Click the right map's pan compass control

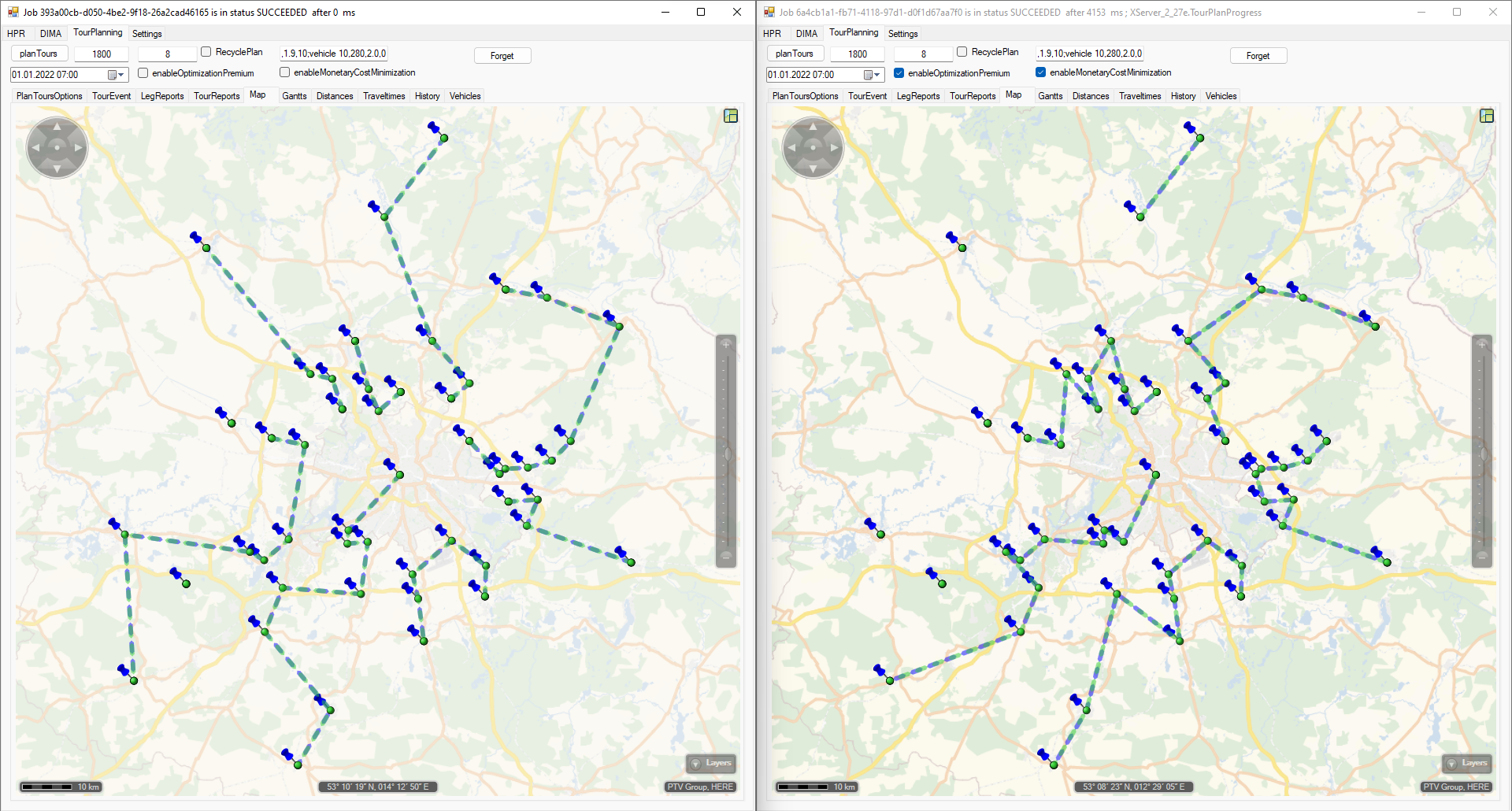tap(813, 147)
